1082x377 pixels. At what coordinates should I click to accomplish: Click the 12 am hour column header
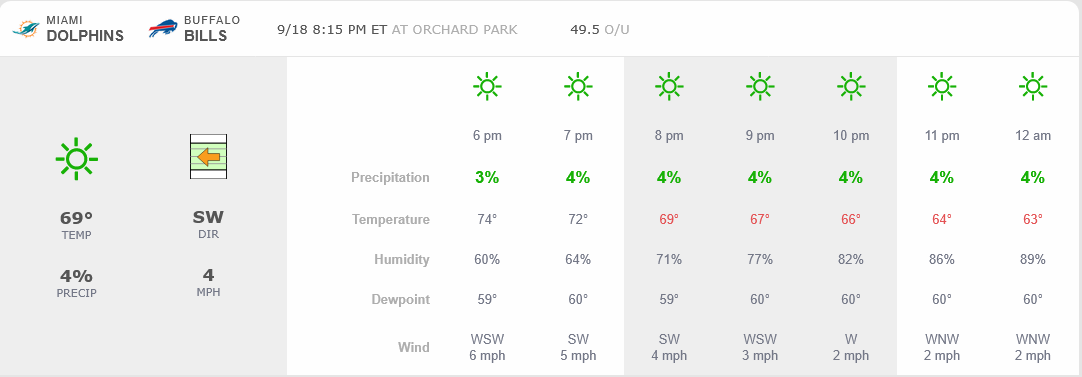[x=1033, y=136]
